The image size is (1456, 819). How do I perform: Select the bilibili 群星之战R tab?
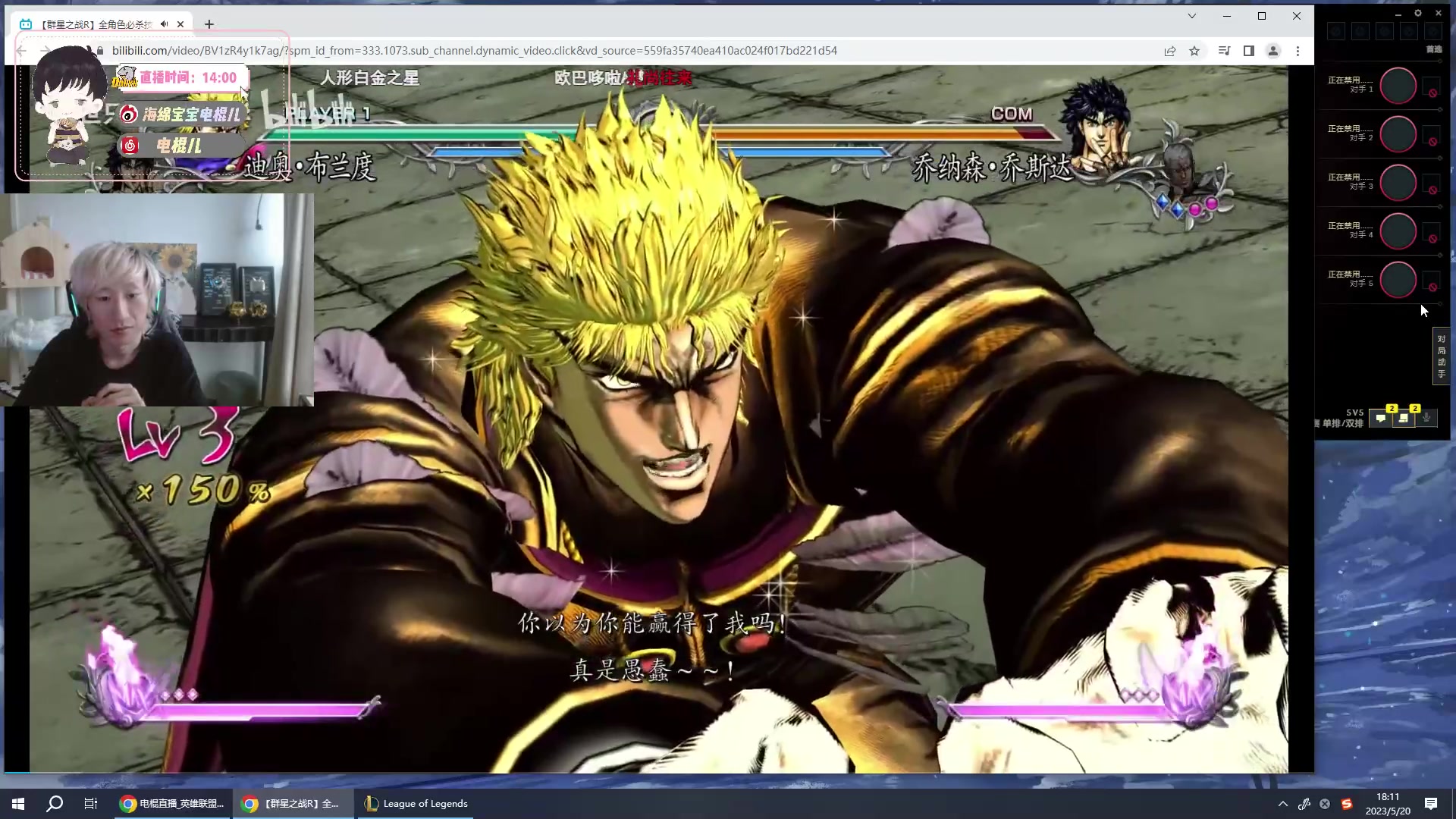pos(102,24)
